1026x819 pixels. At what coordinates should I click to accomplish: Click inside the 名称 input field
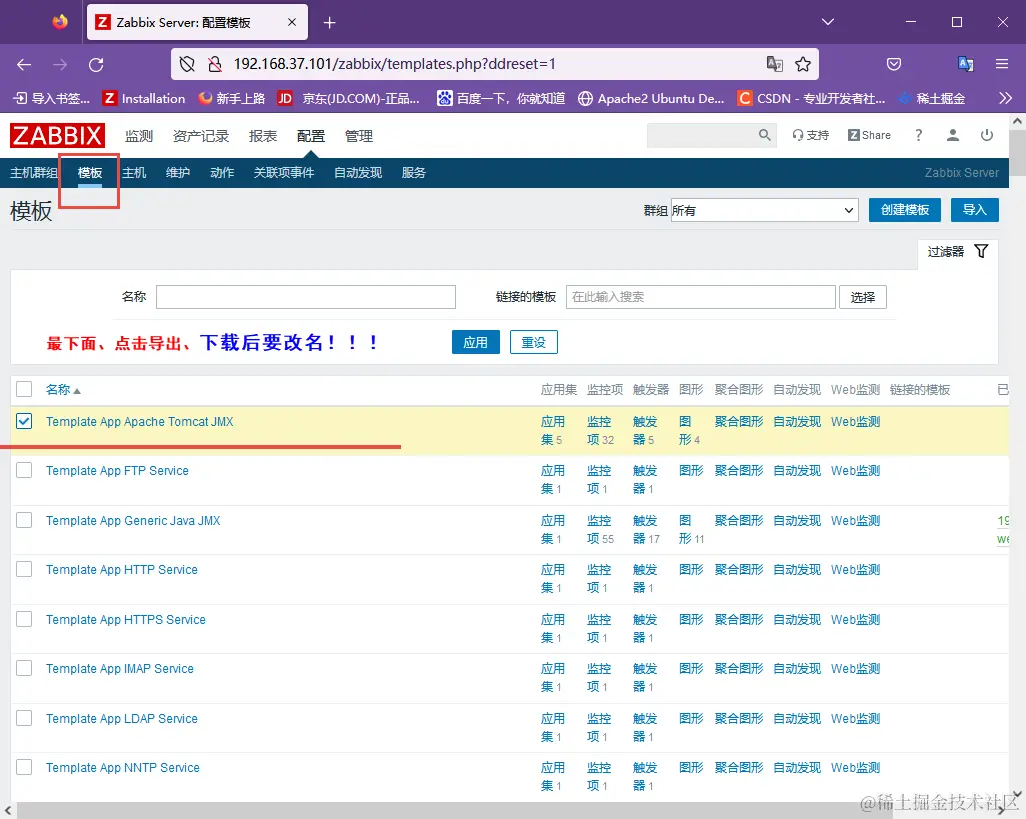pos(305,296)
